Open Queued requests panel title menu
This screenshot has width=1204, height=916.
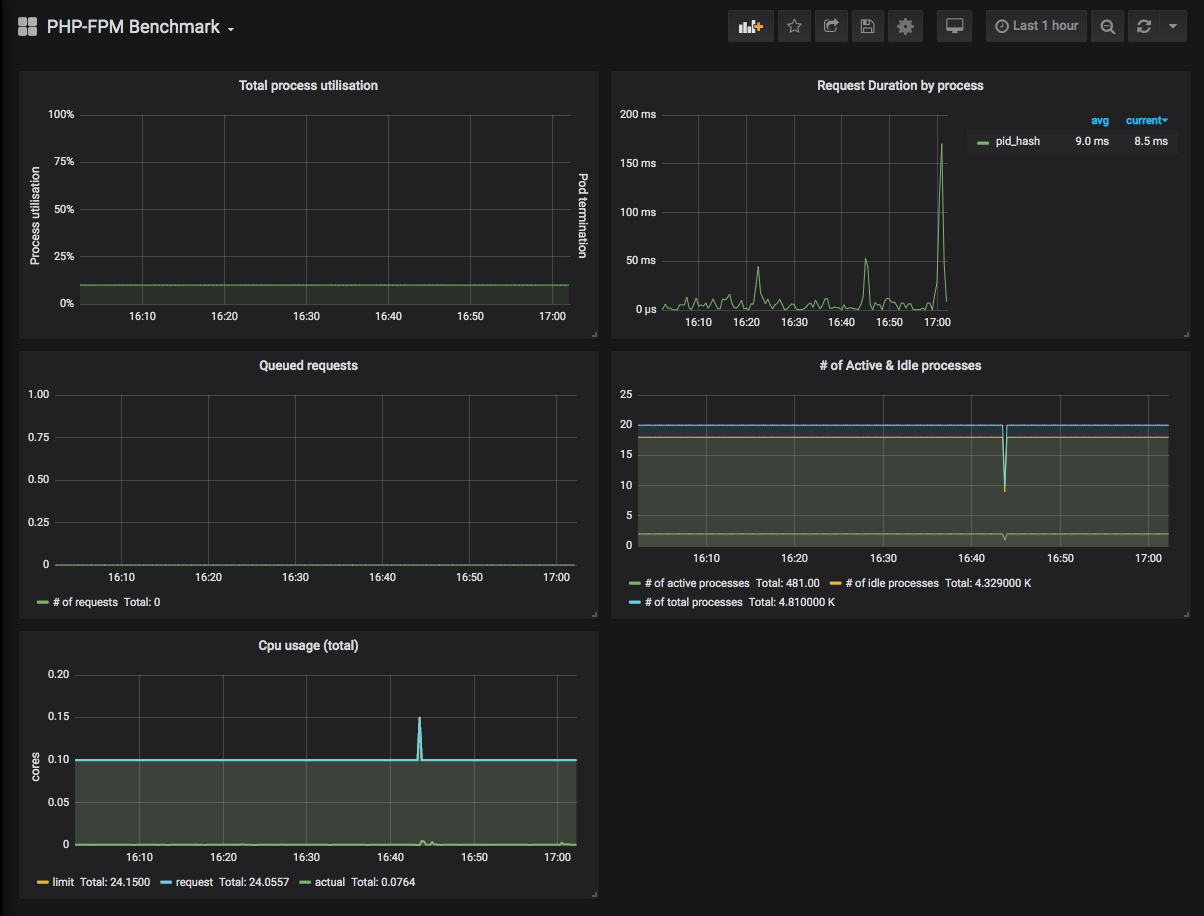(308, 366)
